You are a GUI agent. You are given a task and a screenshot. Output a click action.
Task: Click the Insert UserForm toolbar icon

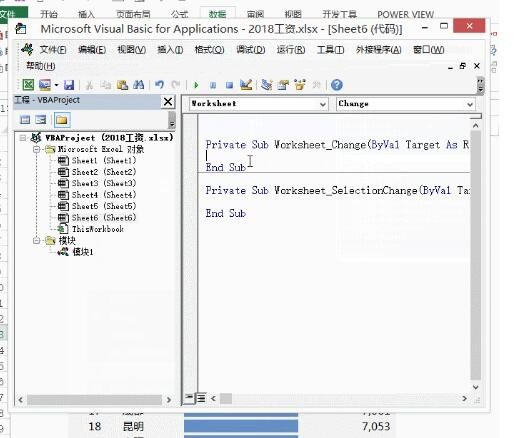pyautogui.click(x=45, y=85)
